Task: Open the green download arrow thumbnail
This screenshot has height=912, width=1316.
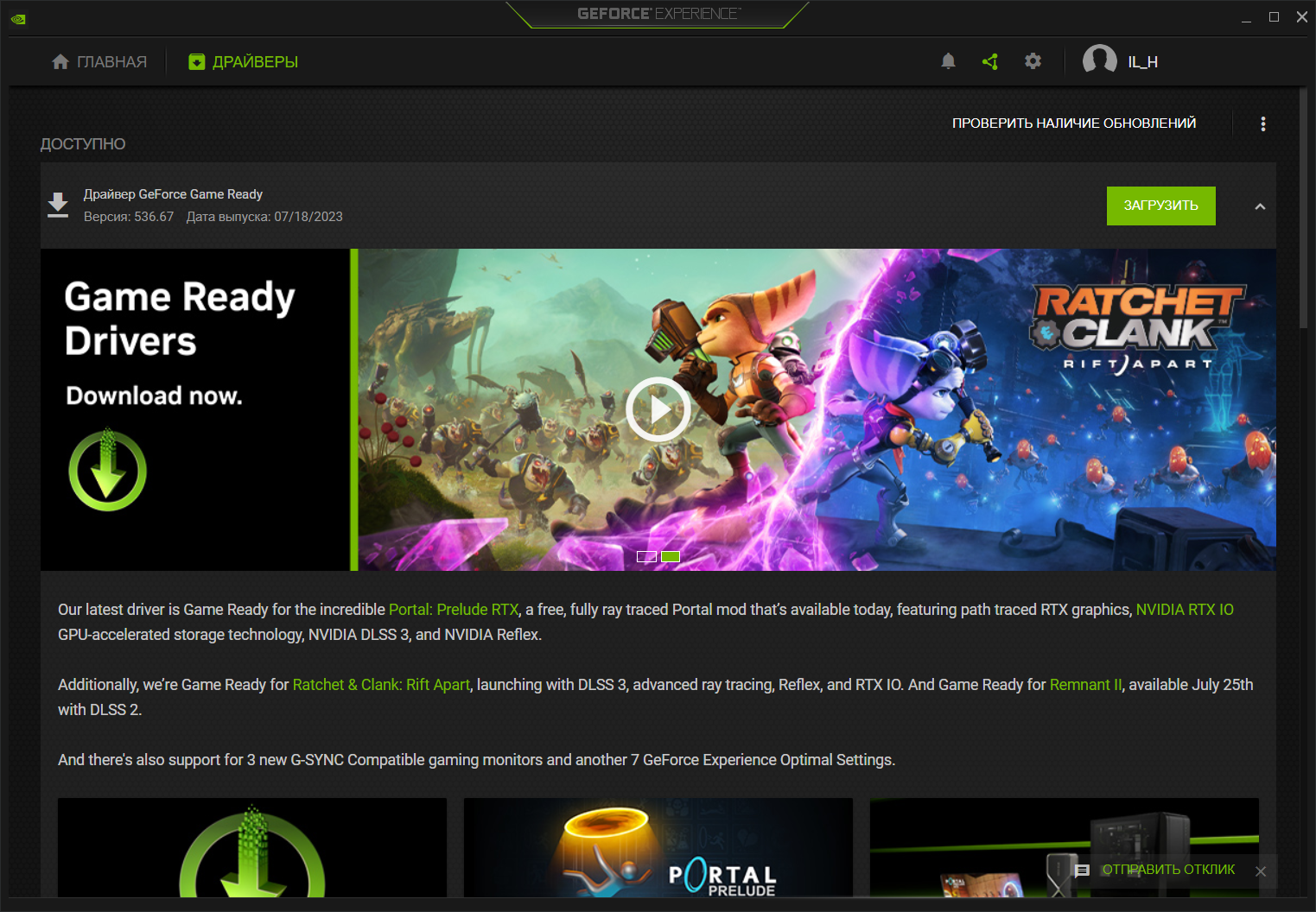Action: (x=252, y=847)
